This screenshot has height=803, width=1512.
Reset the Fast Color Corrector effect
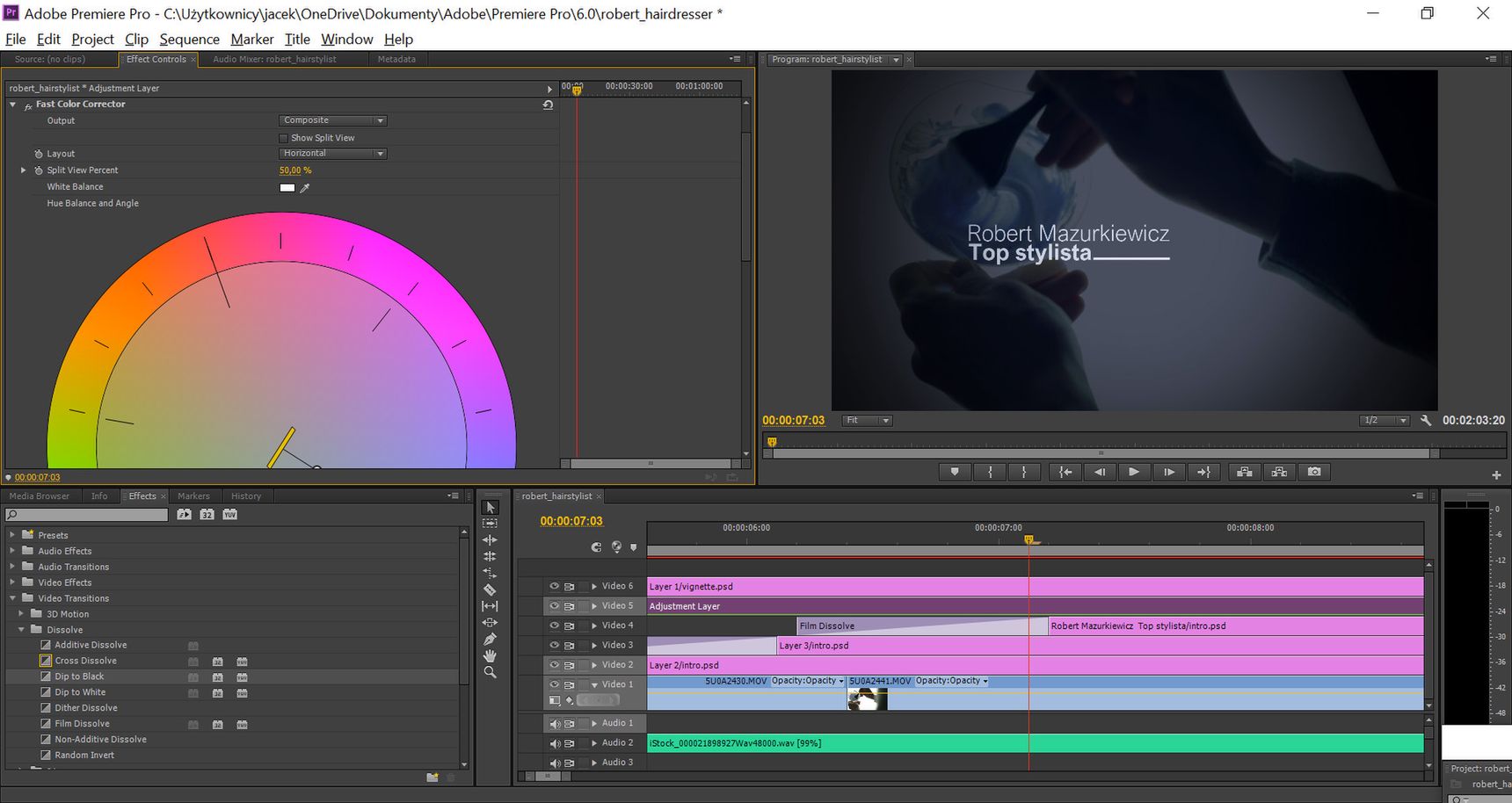point(548,105)
